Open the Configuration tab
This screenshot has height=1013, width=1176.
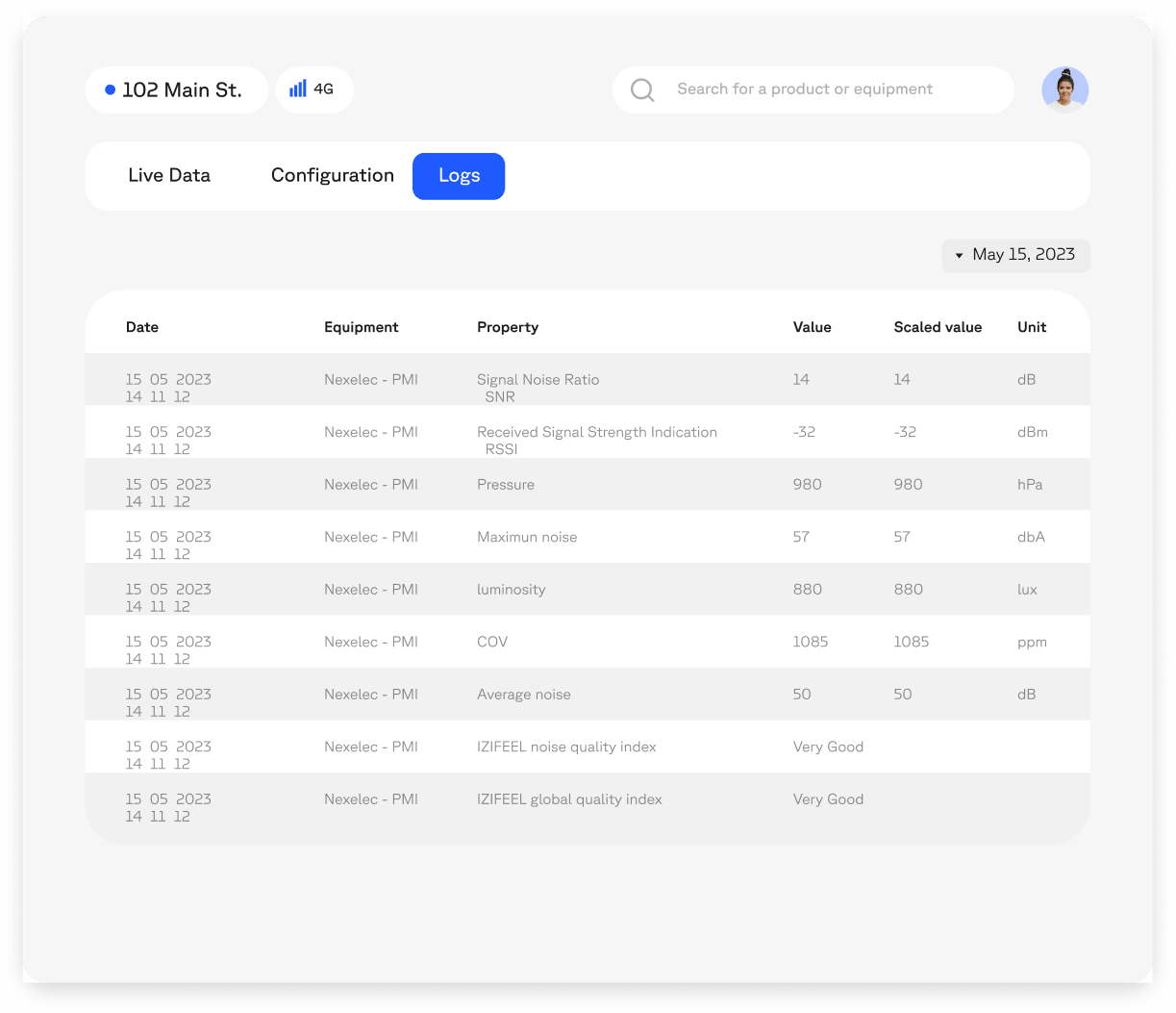332,175
